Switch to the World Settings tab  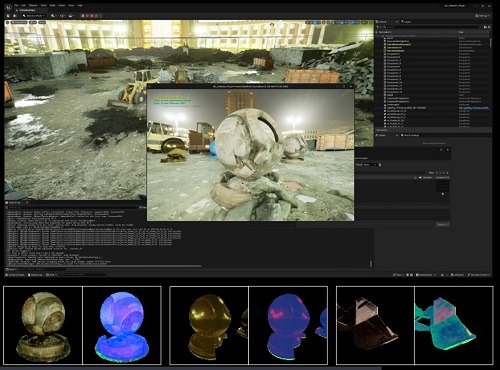click(x=410, y=135)
